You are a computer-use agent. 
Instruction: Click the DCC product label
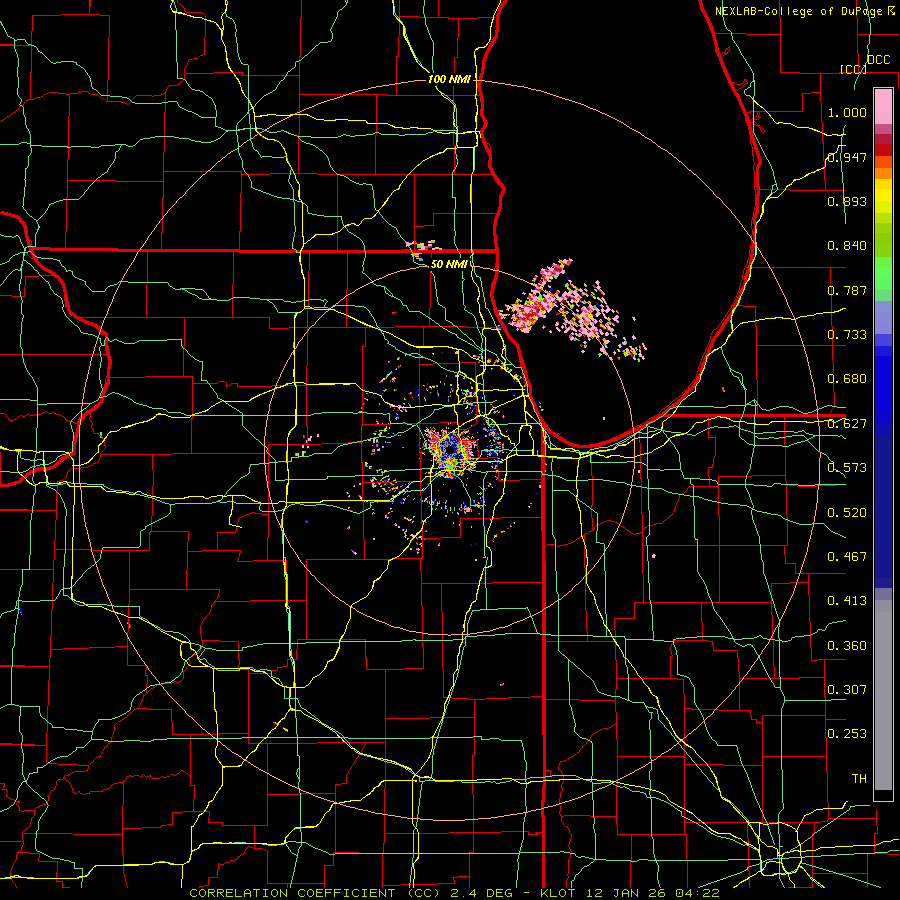tap(878, 60)
